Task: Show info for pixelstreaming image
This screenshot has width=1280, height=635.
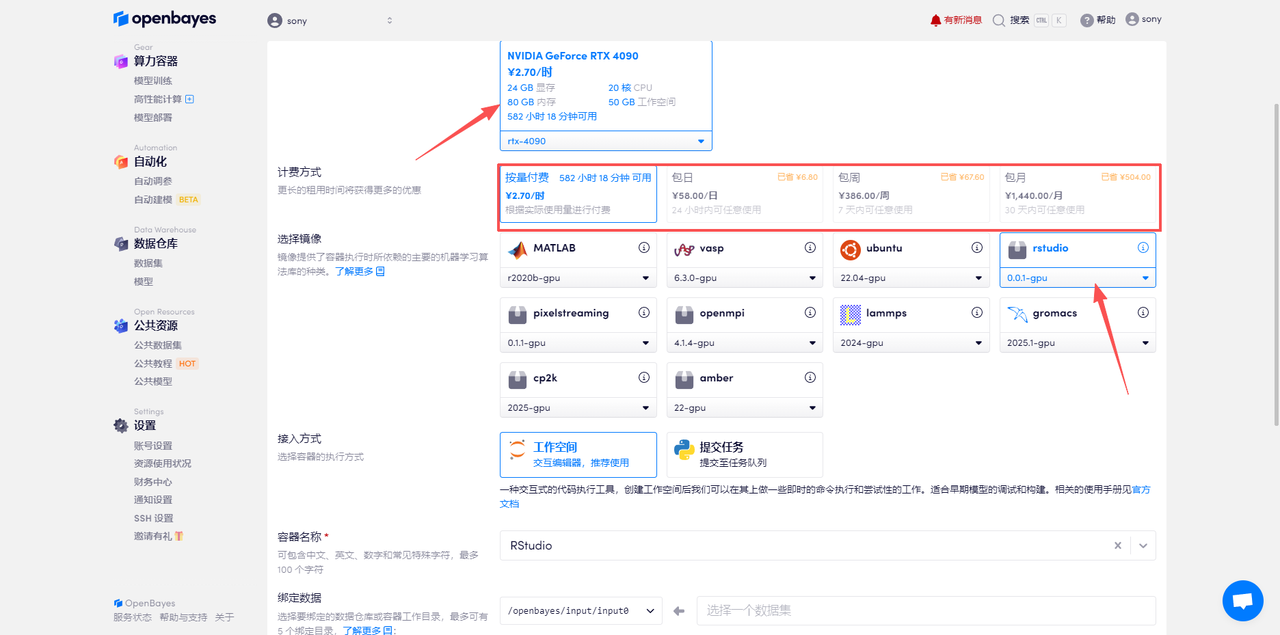Action: coord(644,312)
